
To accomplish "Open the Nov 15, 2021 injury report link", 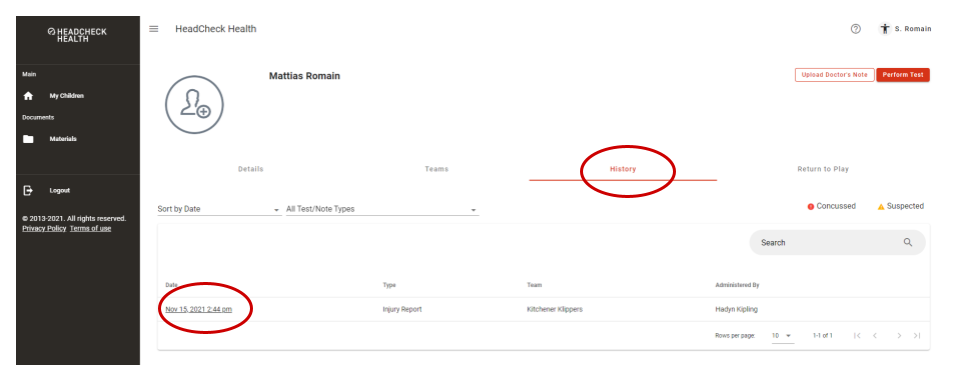I will [x=198, y=309].
